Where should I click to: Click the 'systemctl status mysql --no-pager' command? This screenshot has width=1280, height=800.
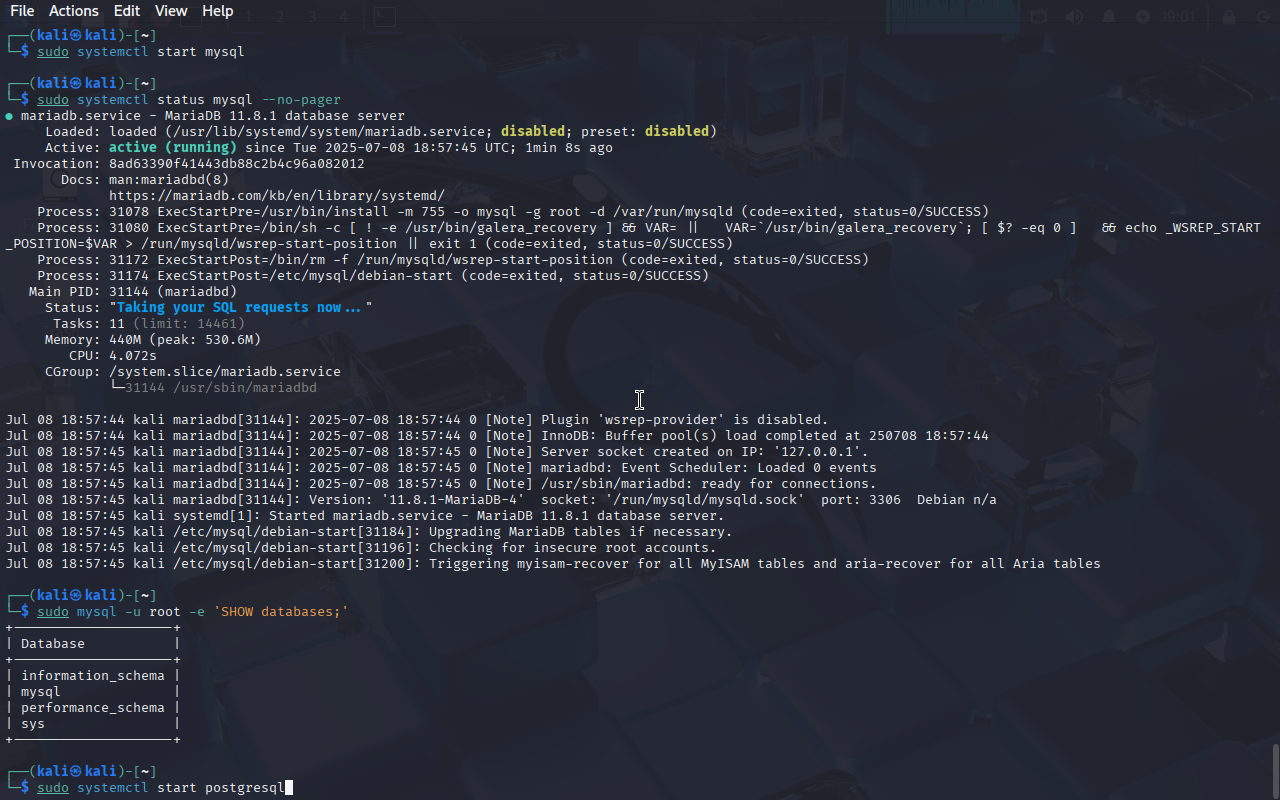tap(189, 100)
